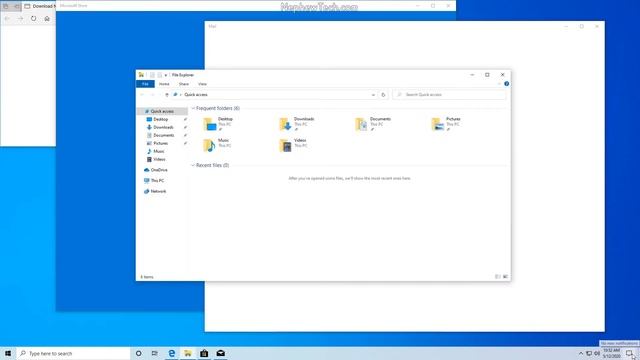Open Mail app from the taskbar
The image size is (640, 360).
click(x=220, y=353)
